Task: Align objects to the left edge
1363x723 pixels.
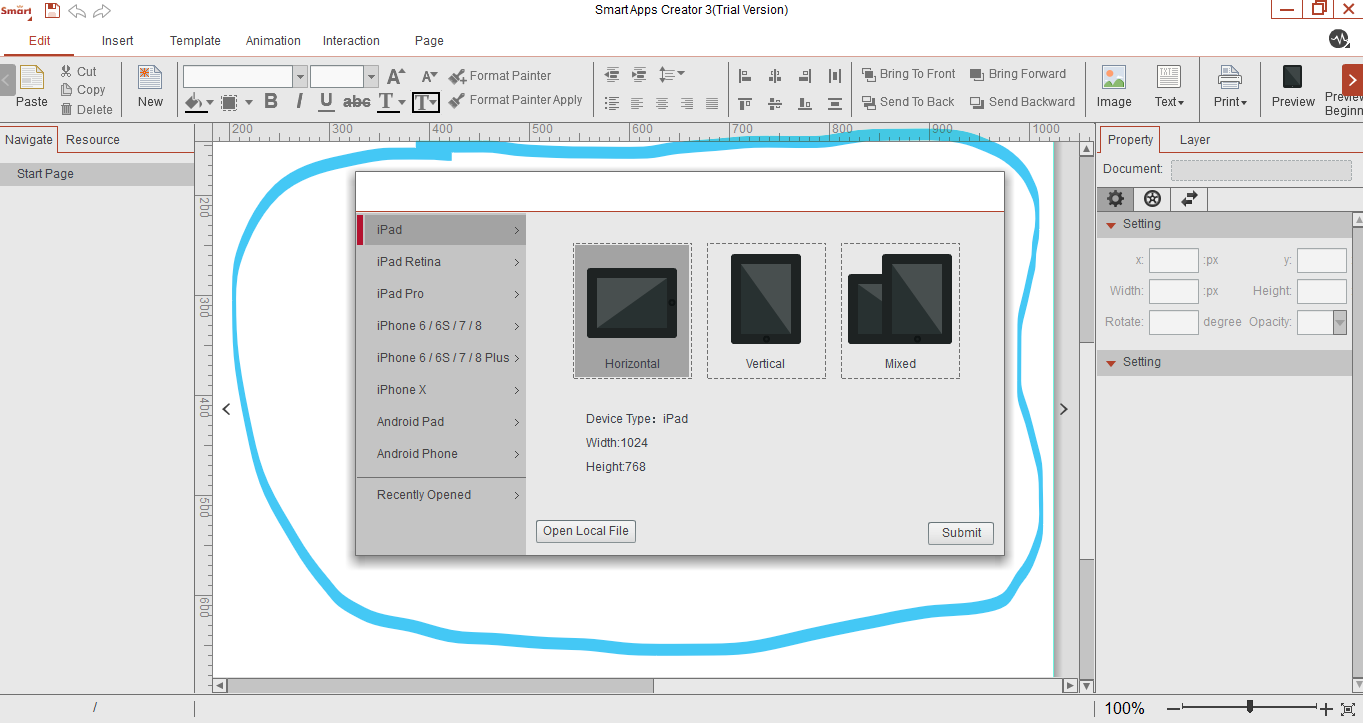Action: (x=744, y=76)
